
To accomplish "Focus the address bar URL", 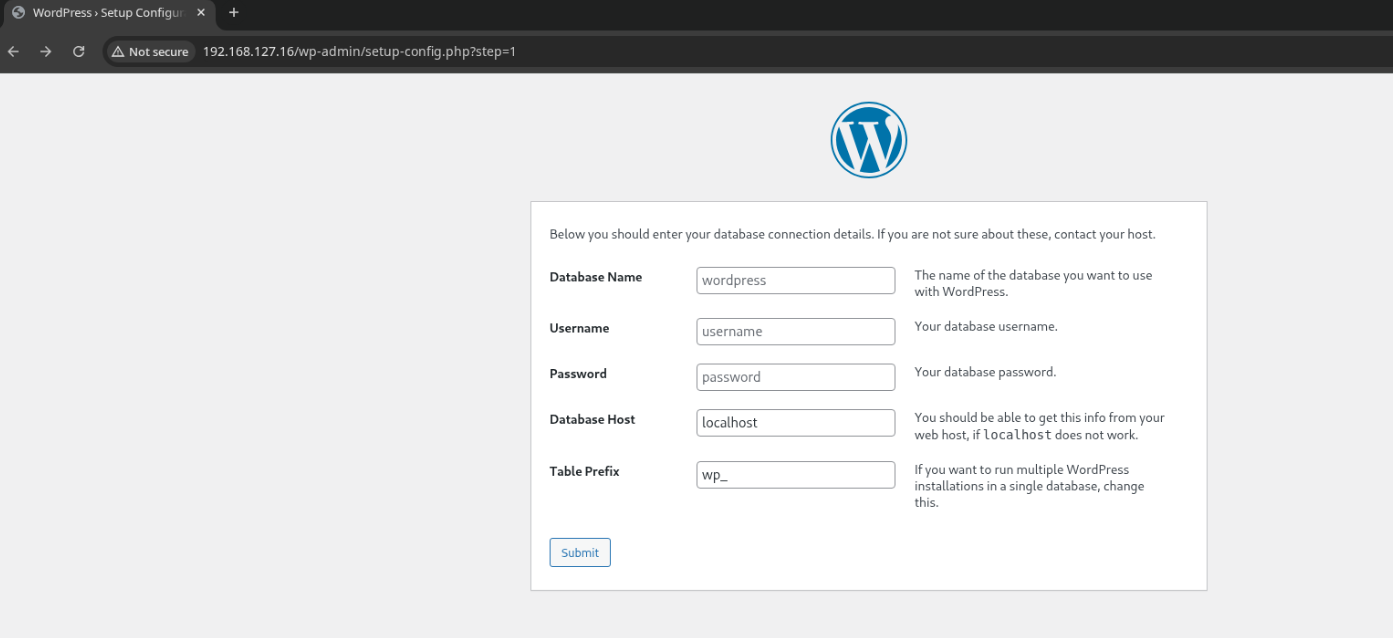I will [360, 51].
